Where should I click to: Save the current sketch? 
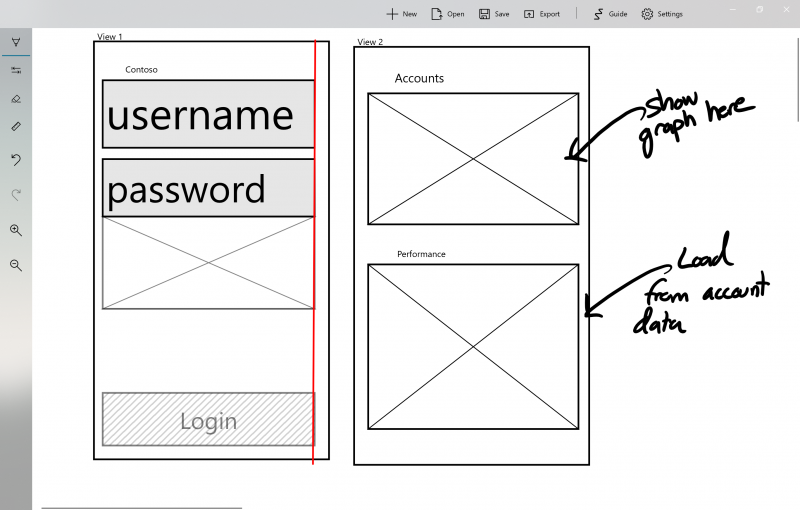[494, 14]
